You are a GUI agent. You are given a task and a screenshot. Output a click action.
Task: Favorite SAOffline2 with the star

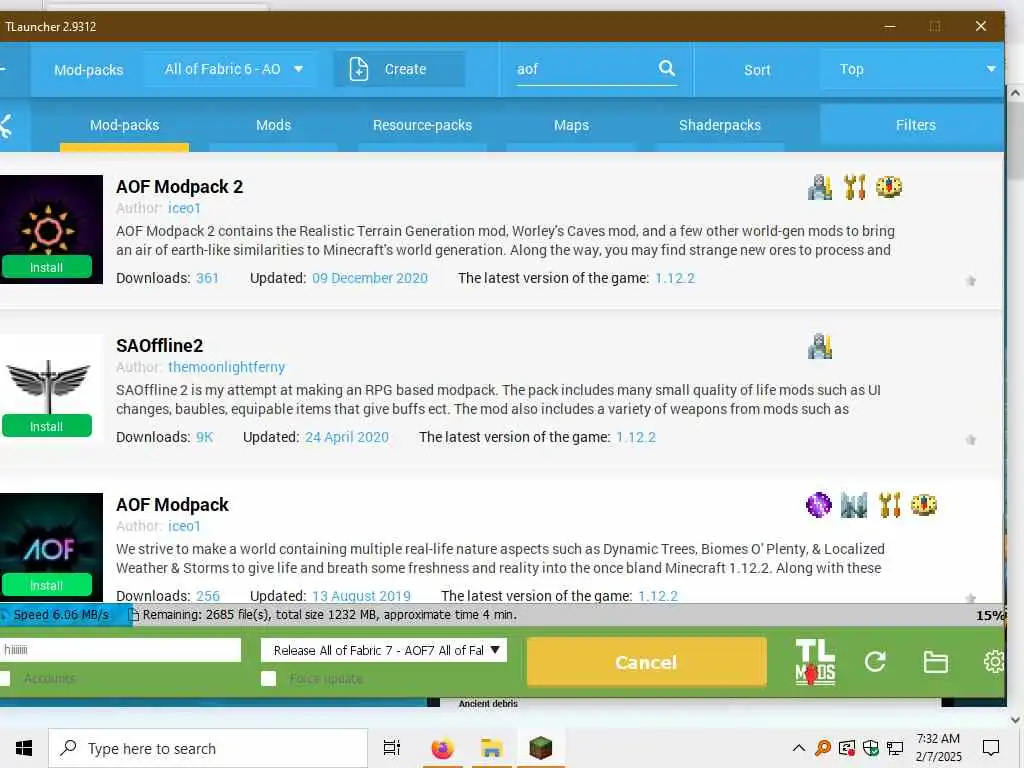click(970, 440)
